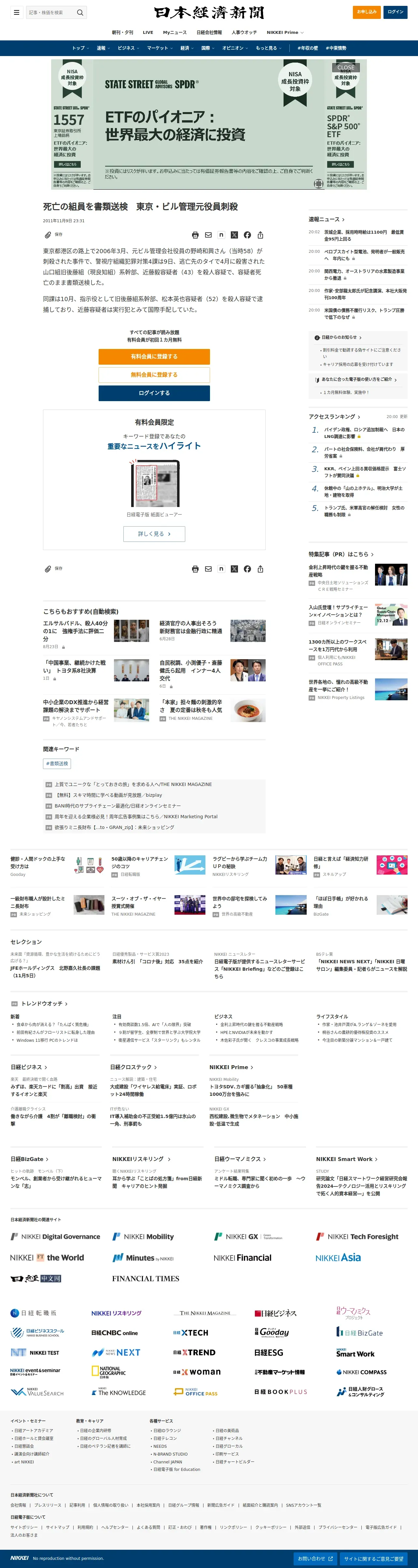This screenshot has height=1568, width=418.
Task: Click upload share icon below the promo box
Action: (x=260, y=569)
